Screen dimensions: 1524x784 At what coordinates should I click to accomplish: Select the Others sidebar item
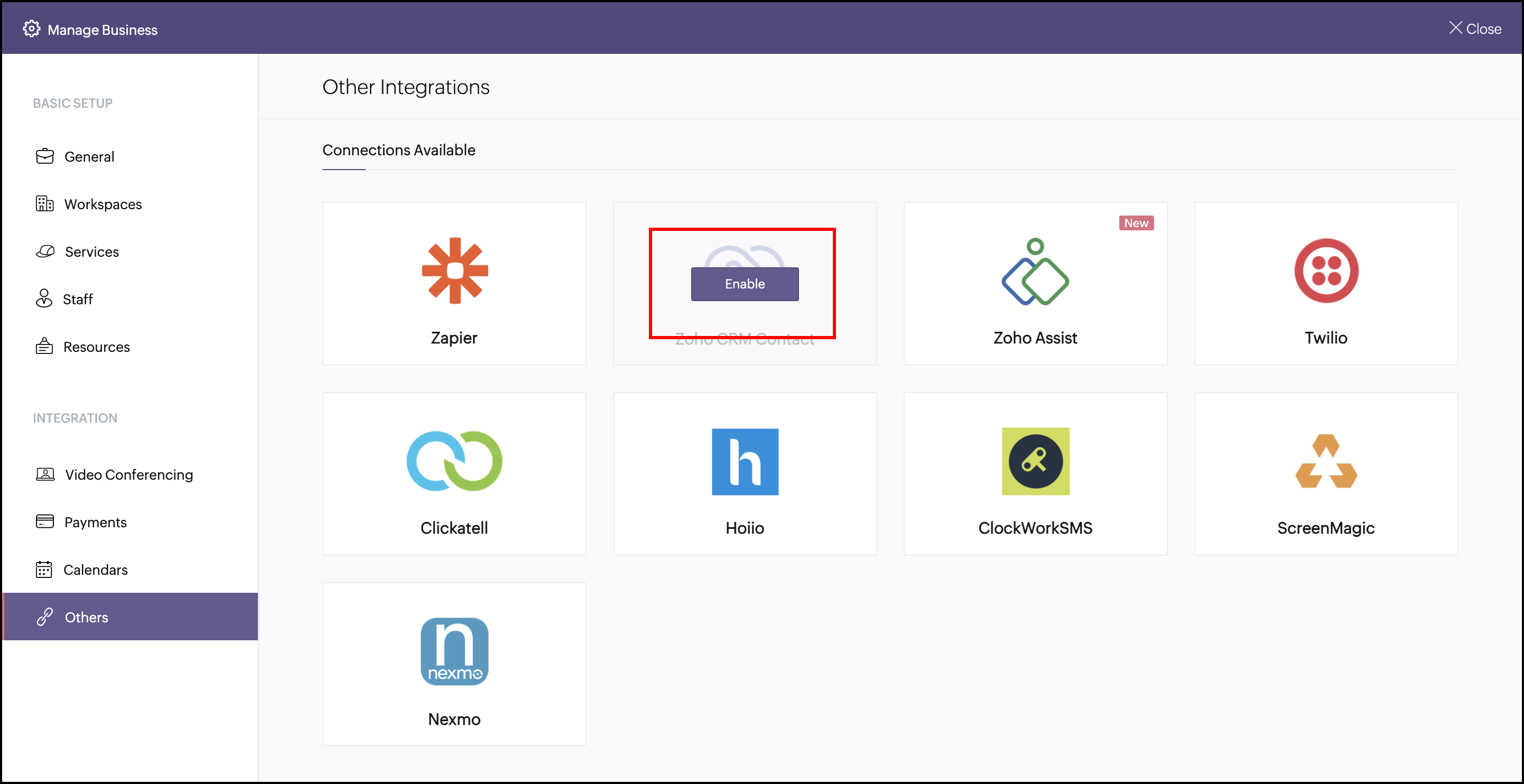coord(86,617)
